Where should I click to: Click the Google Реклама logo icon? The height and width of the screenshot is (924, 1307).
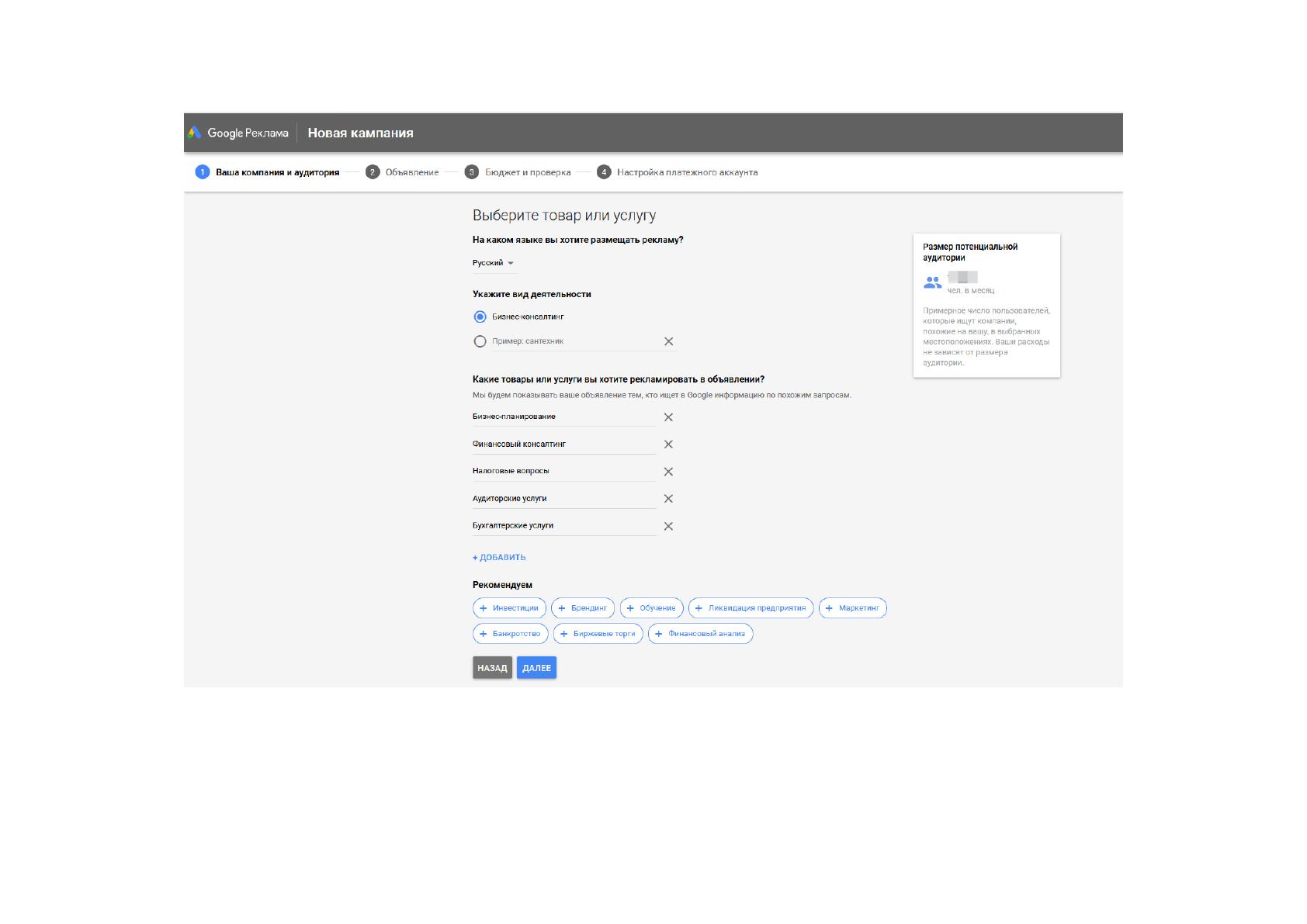195,133
